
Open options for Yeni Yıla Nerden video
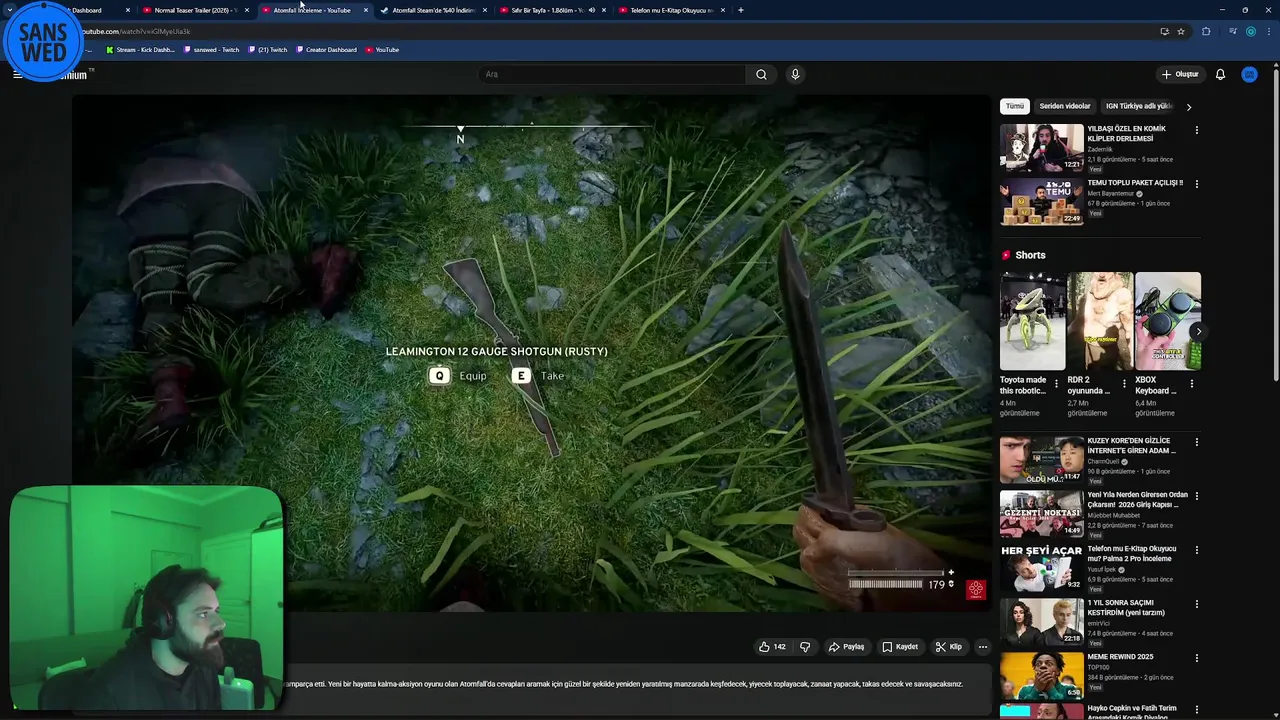1196,496
